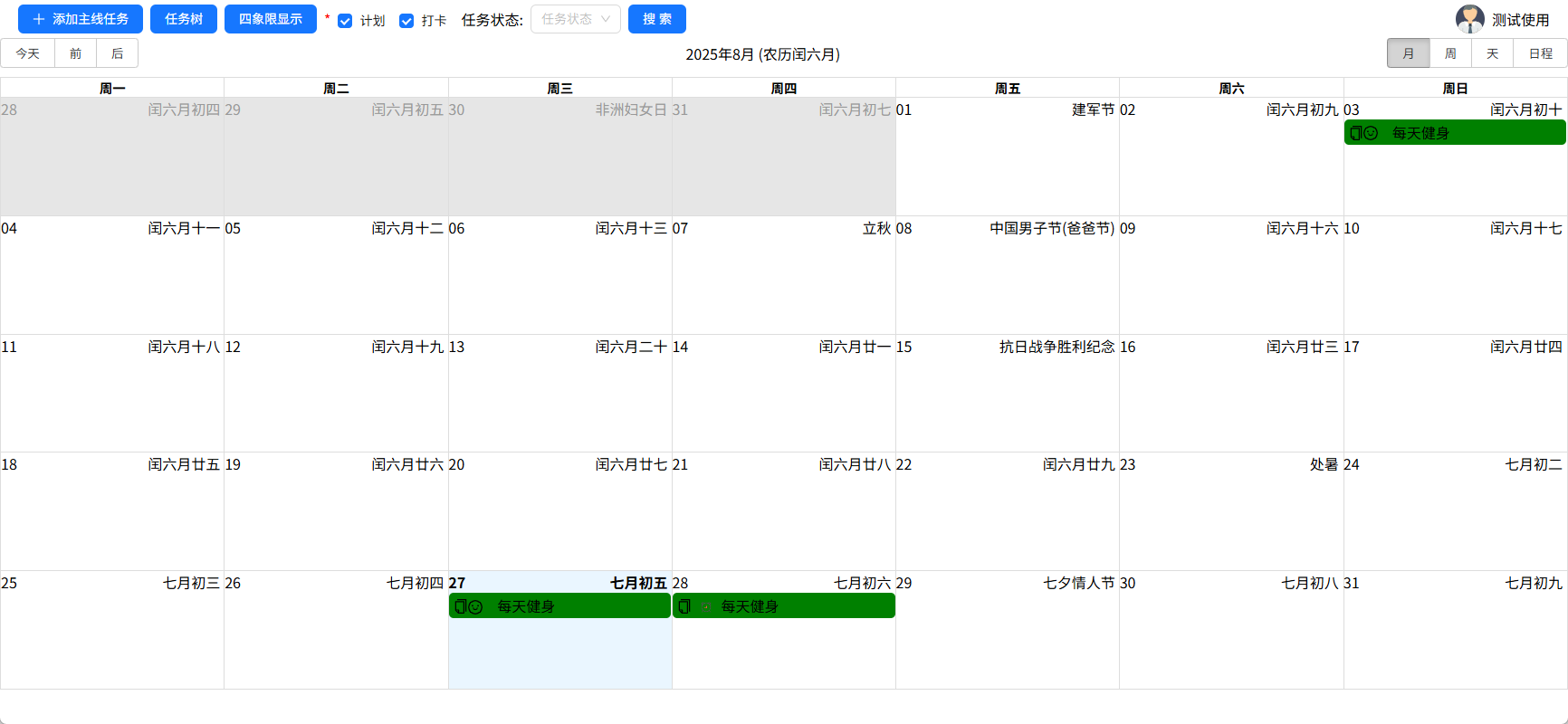Select the 16 闰六月廿三 day cell
Screen dimensions: 1568x724
tap(1231, 394)
